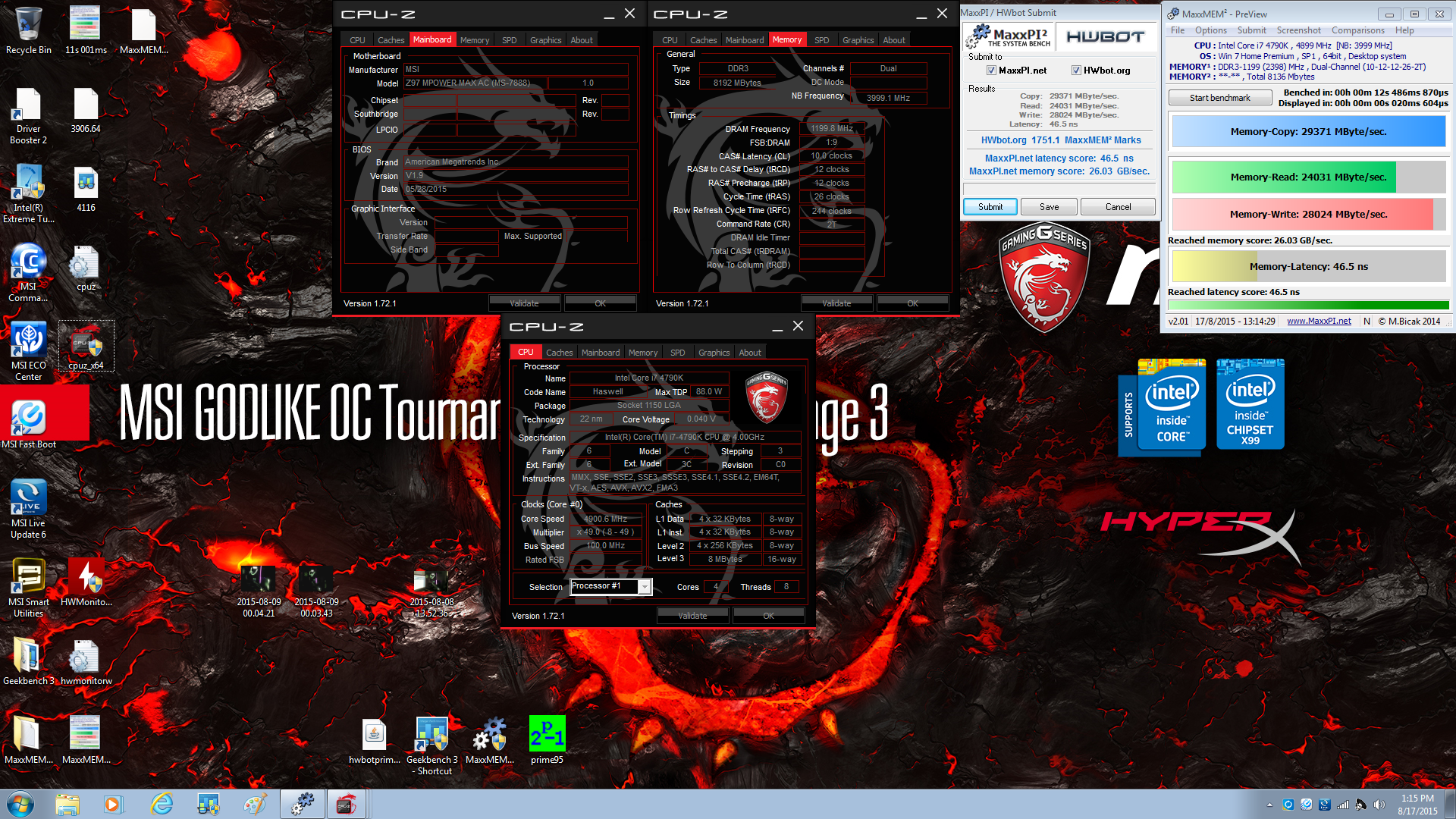Open the Mainboard tab in top-left CPU-Z
Image resolution: width=1456 pixels, height=819 pixels.
(431, 39)
